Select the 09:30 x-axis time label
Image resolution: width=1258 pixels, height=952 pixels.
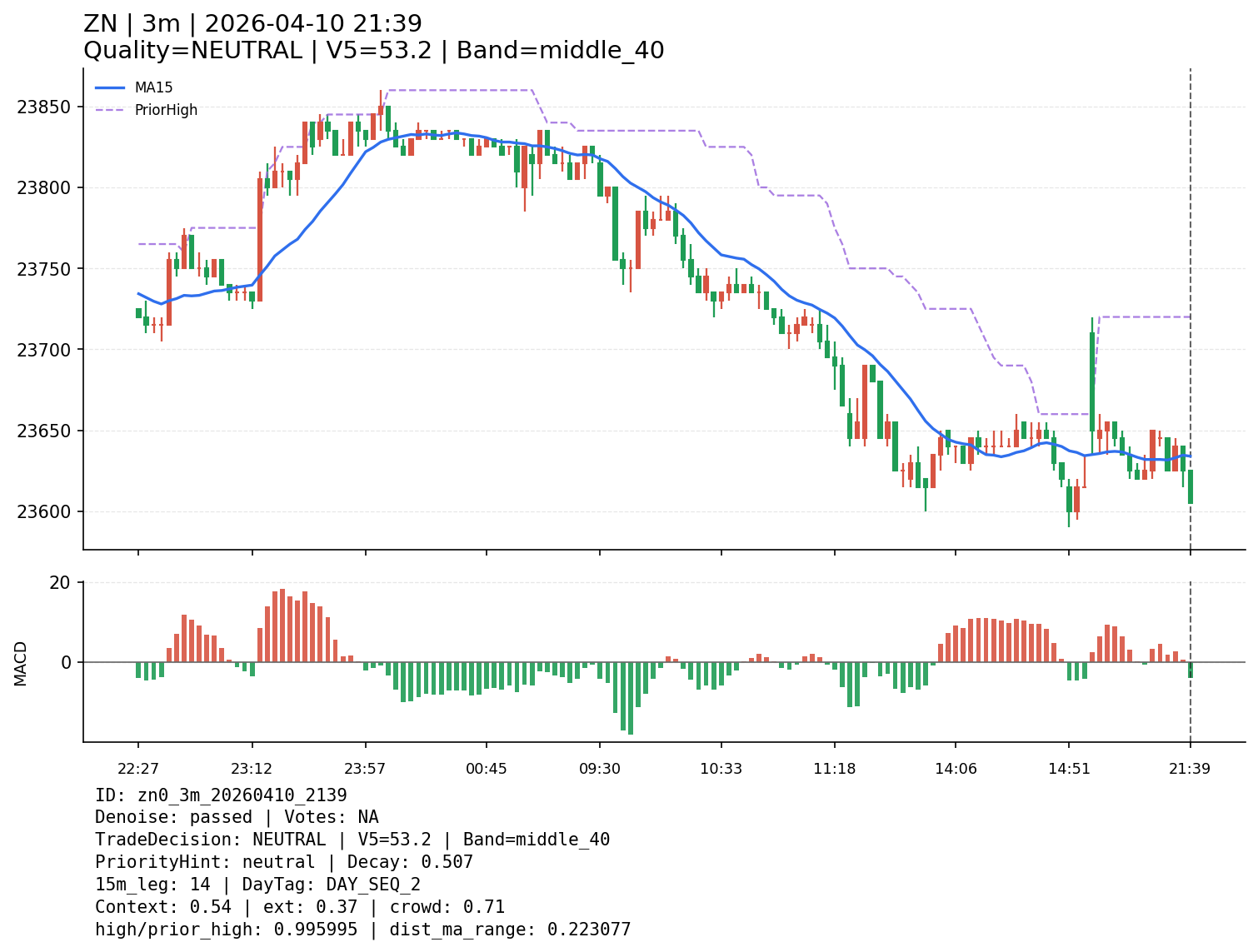coord(600,768)
